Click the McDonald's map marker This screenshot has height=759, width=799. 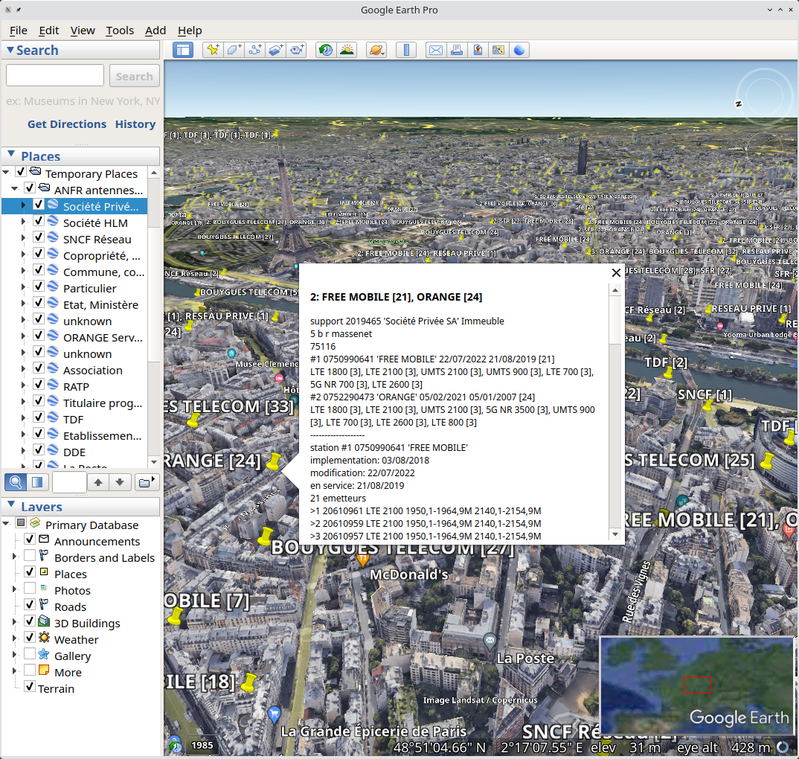pos(363,560)
